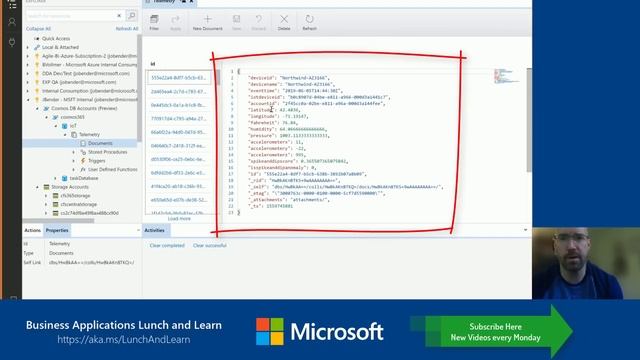
Task: Open document id starting 66a6f22a
Action: pyautogui.click(x=178, y=132)
